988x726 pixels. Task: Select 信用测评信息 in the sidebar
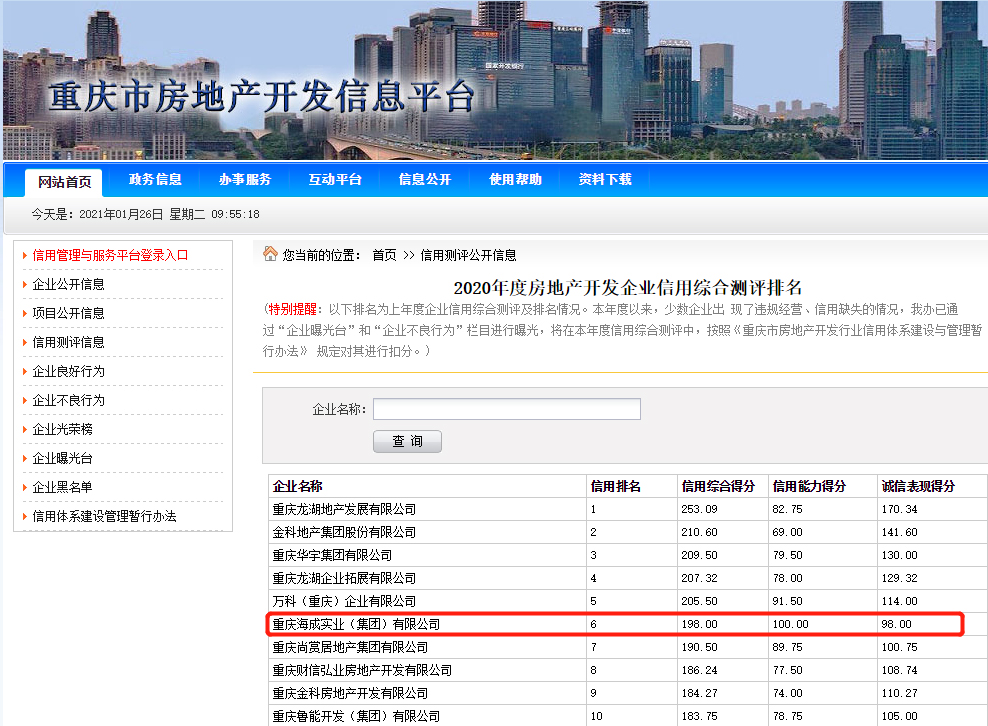[x=68, y=342]
